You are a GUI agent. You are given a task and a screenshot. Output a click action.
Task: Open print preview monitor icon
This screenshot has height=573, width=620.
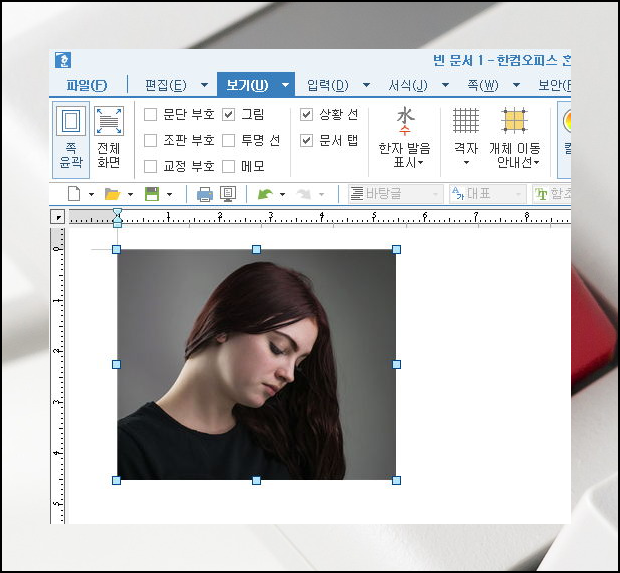[x=228, y=194]
